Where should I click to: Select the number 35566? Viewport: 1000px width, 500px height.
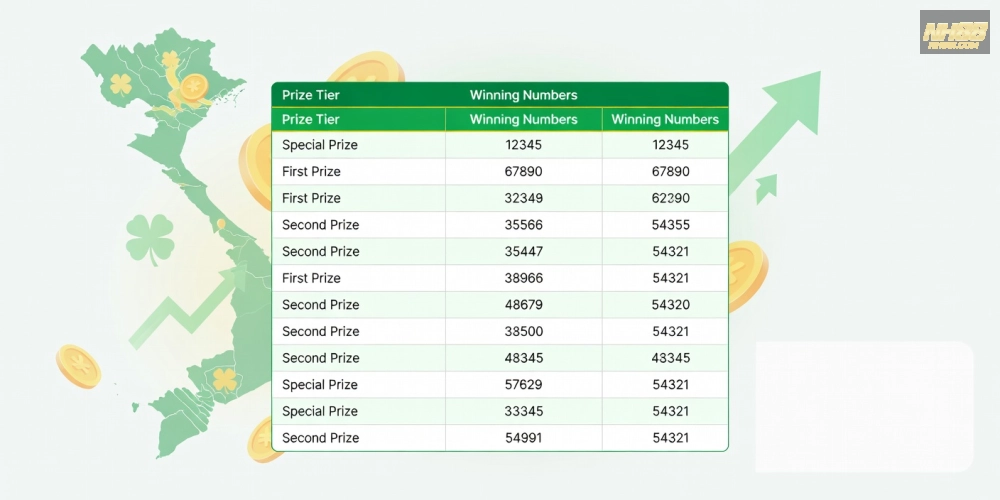(x=524, y=225)
